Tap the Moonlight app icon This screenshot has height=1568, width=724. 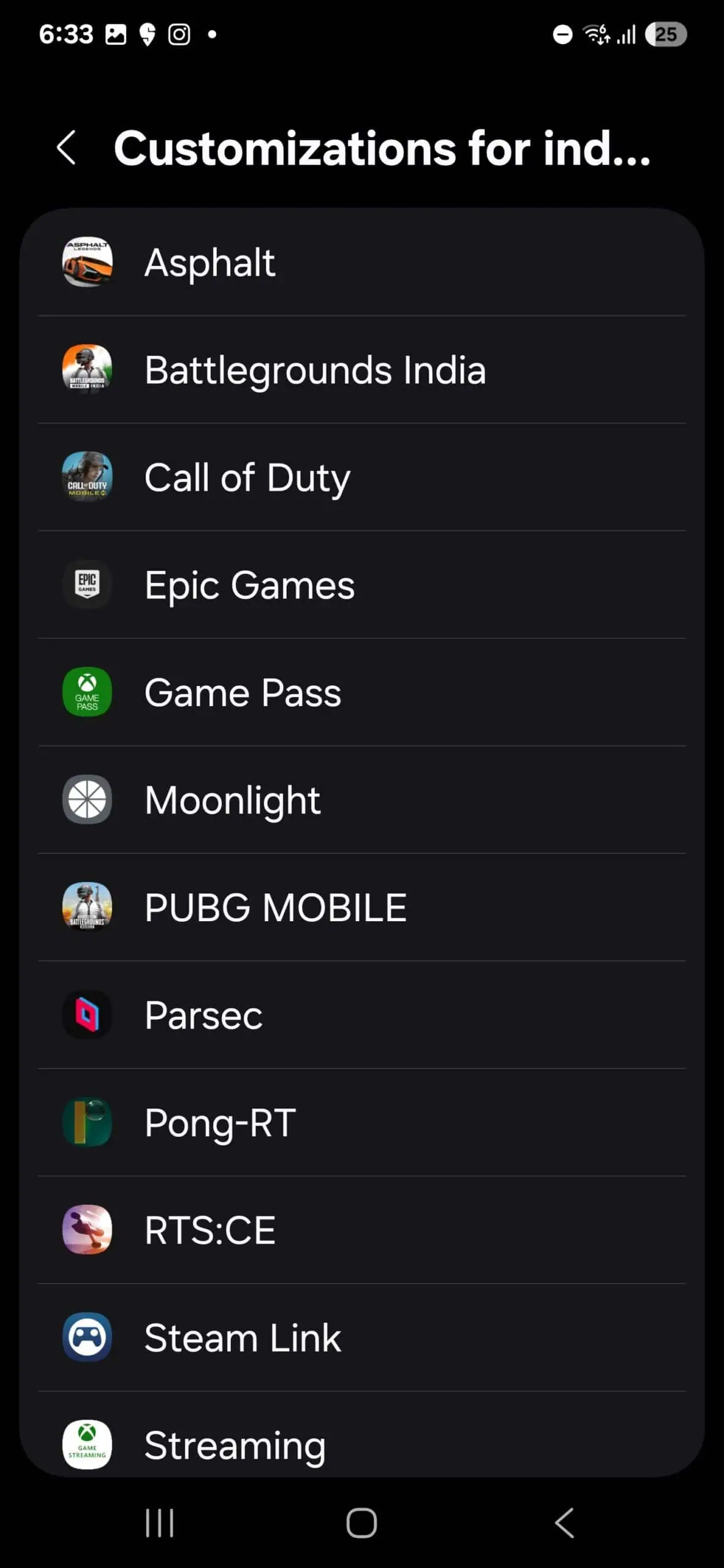[87, 799]
